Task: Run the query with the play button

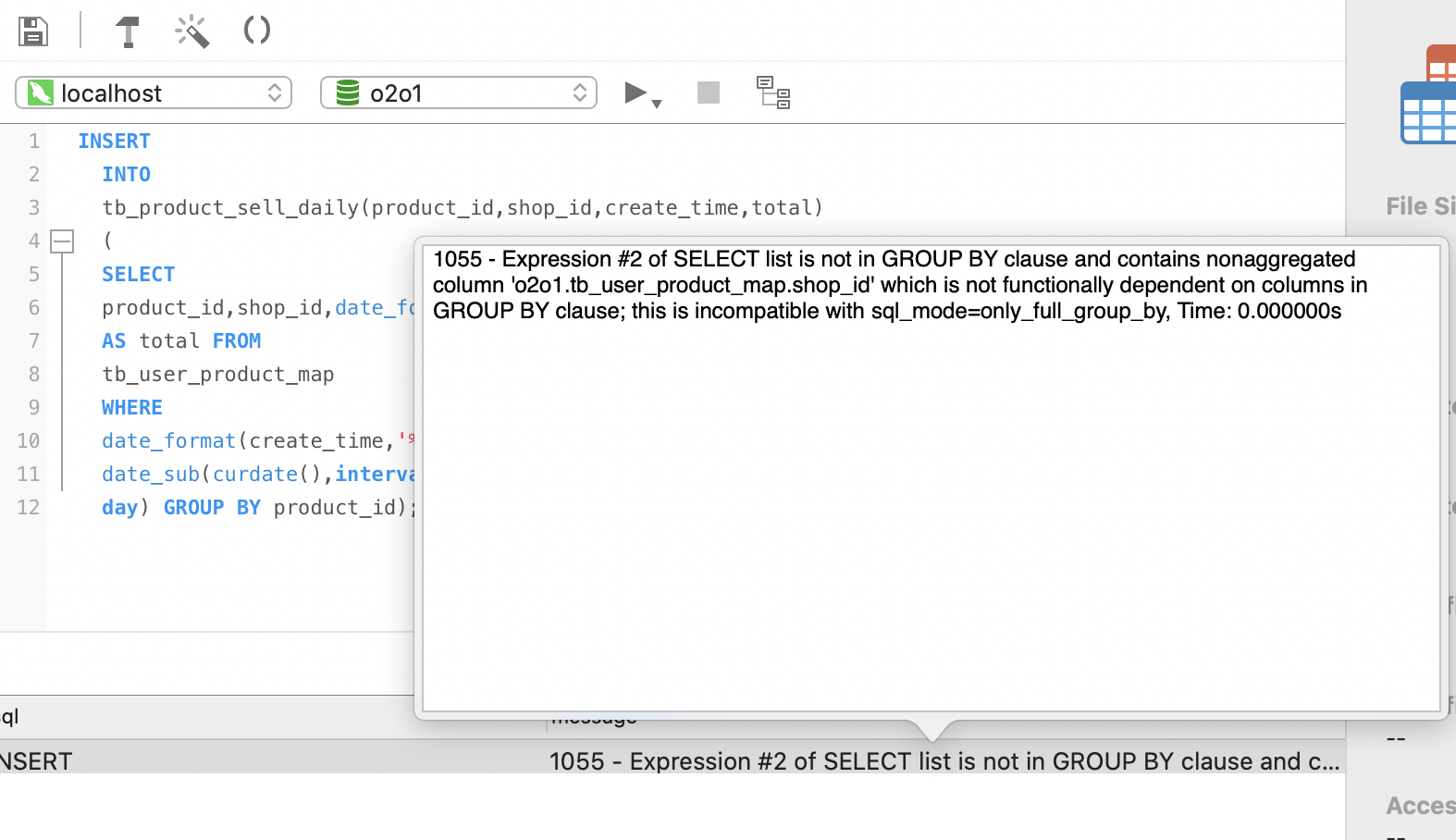Action: (x=635, y=93)
